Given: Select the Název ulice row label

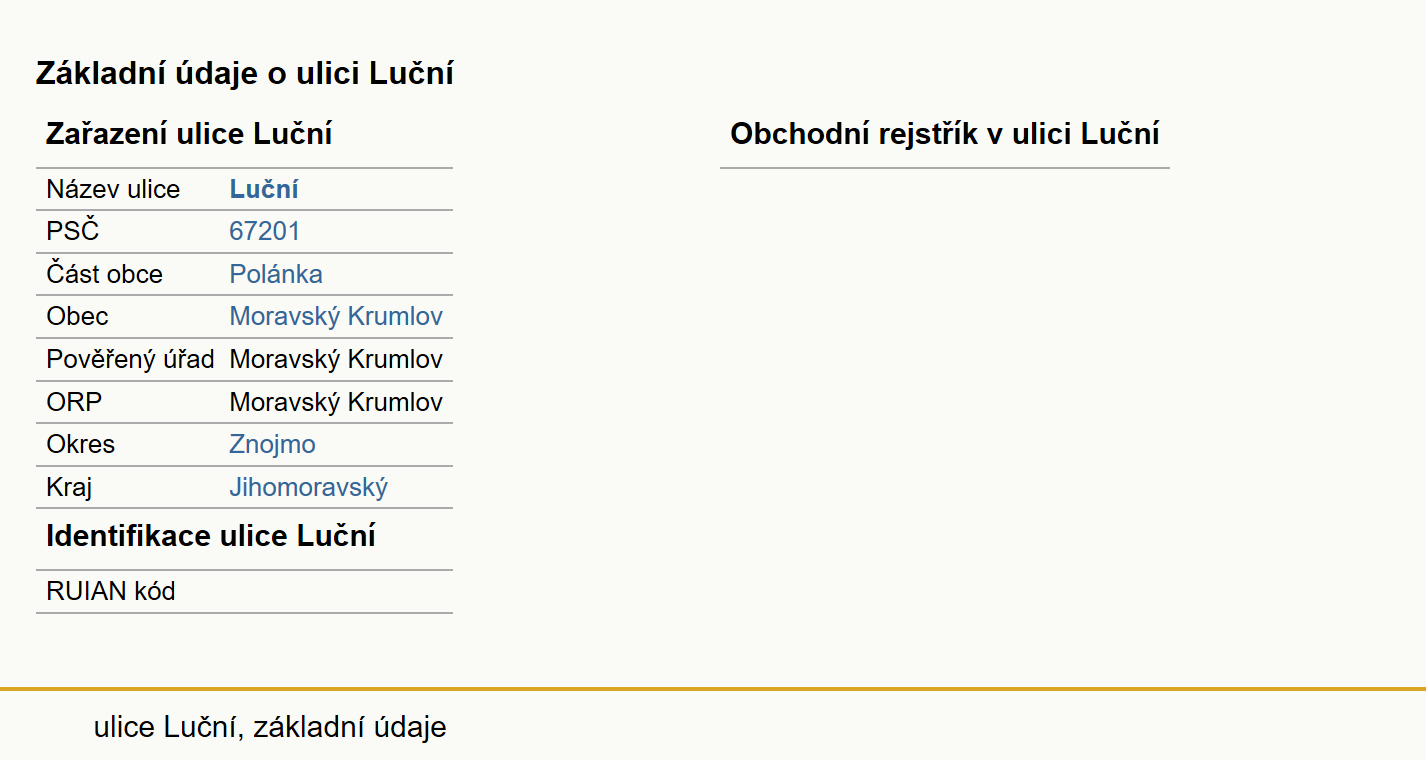Looking at the screenshot, I should click(x=113, y=189).
